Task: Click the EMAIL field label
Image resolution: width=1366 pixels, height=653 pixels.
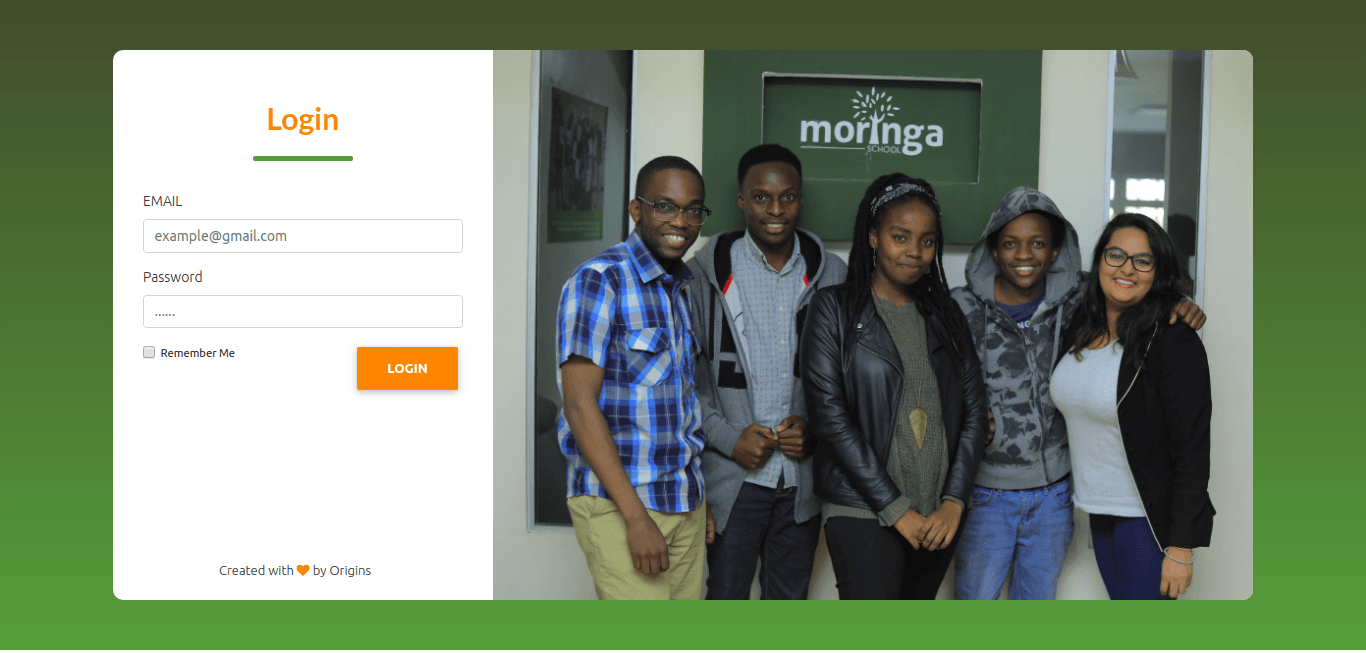Action: coord(163,201)
